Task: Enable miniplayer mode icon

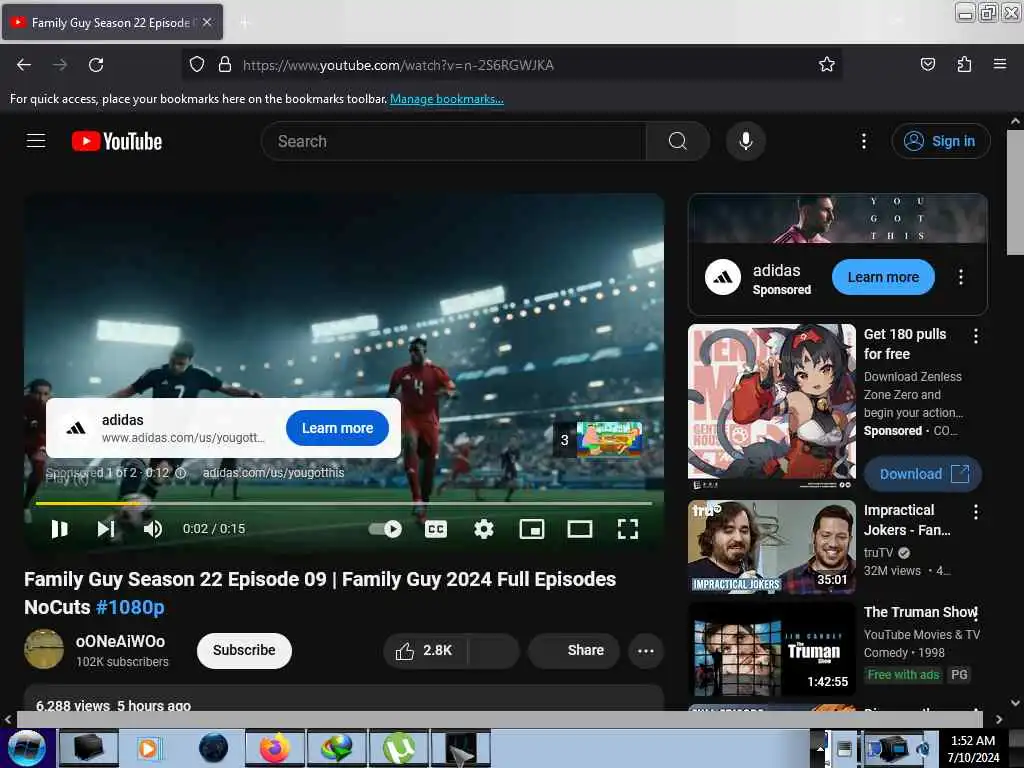Action: click(532, 528)
